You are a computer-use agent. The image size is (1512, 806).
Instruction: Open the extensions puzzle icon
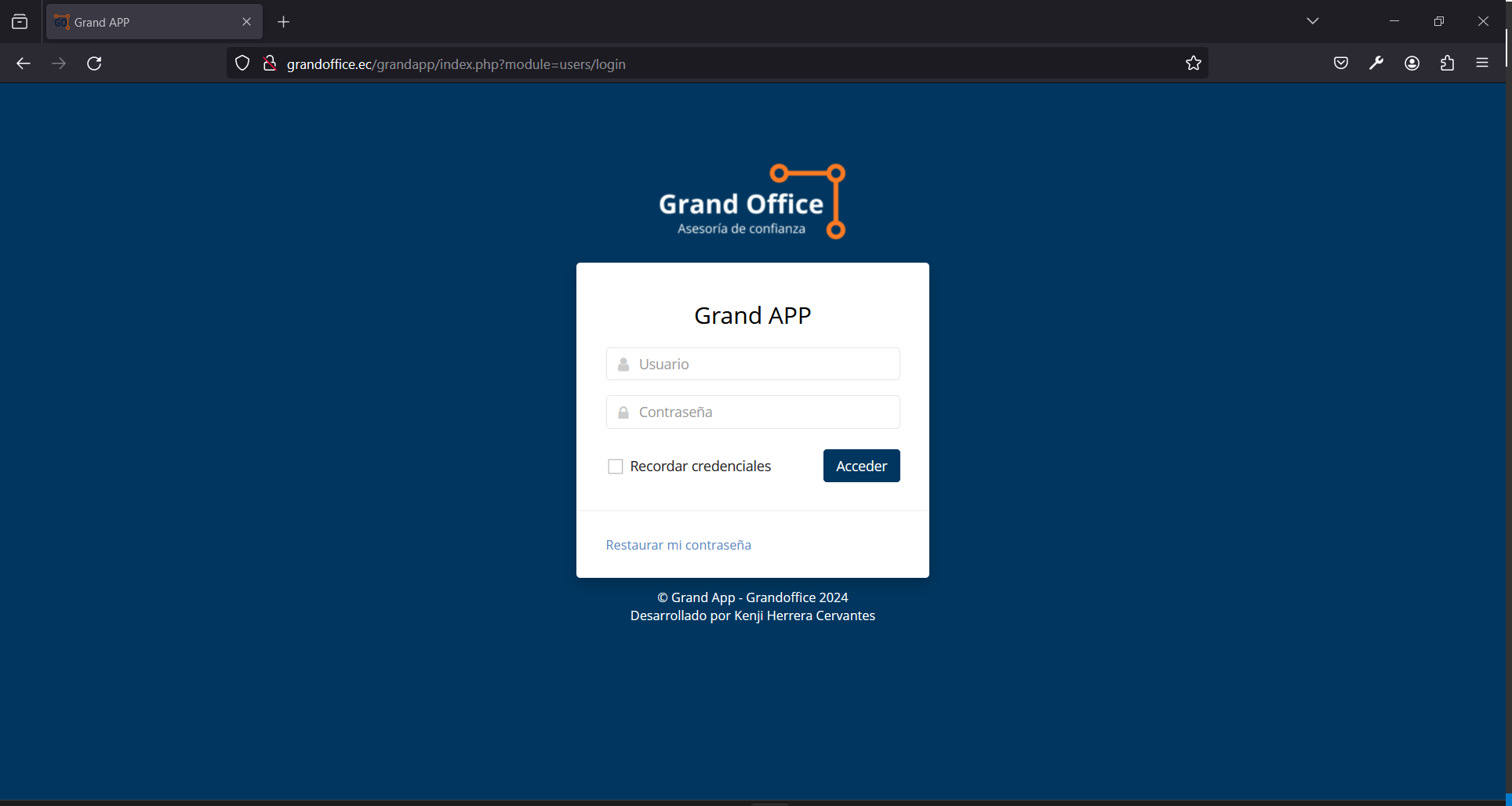coord(1448,64)
